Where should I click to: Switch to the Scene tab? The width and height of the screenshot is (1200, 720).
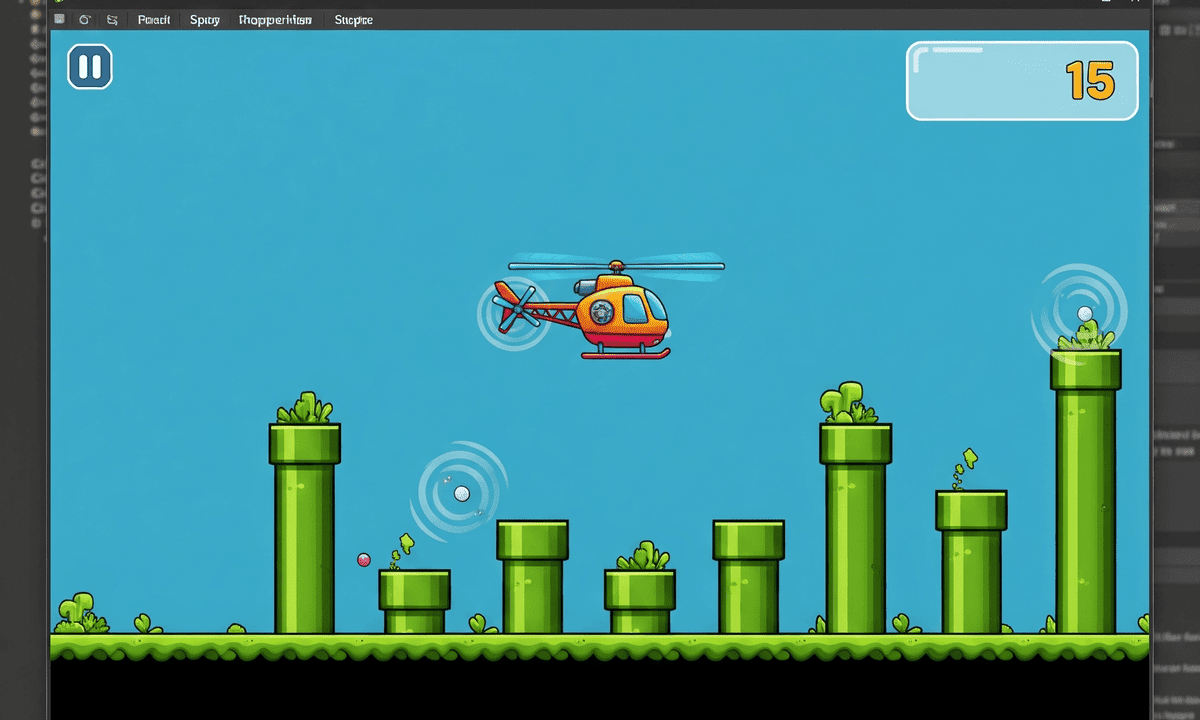pyautogui.click(x=353, y=19)
